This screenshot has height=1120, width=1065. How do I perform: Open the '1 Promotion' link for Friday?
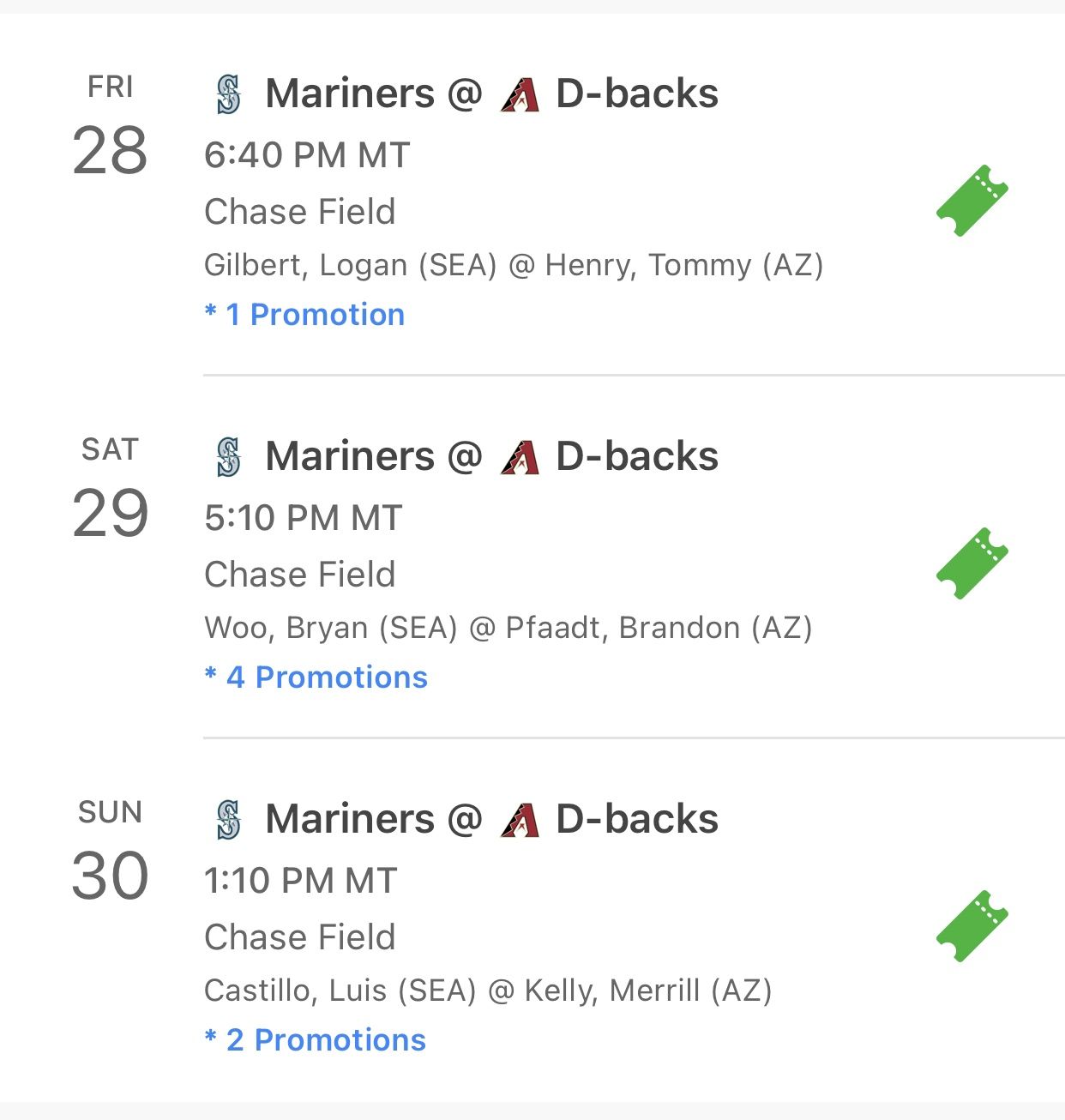point(305,315)
